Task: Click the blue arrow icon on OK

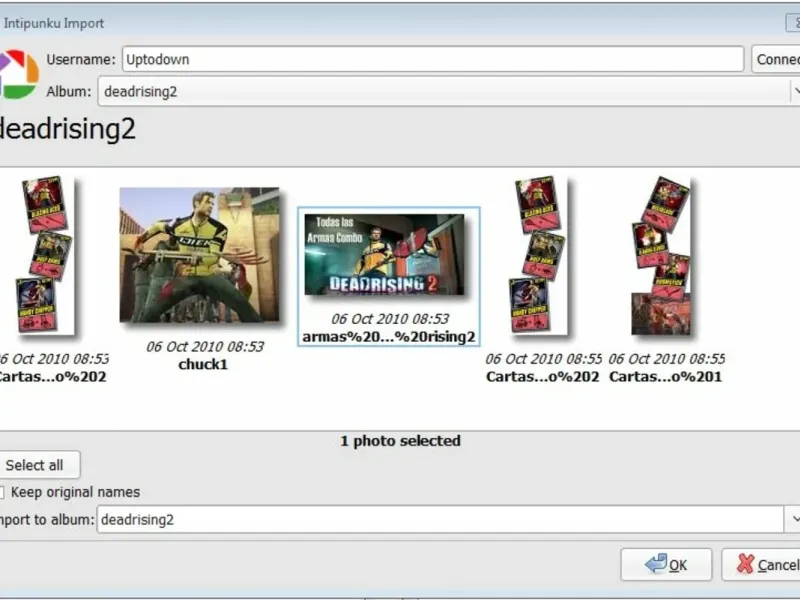Action: click(656, 564)
